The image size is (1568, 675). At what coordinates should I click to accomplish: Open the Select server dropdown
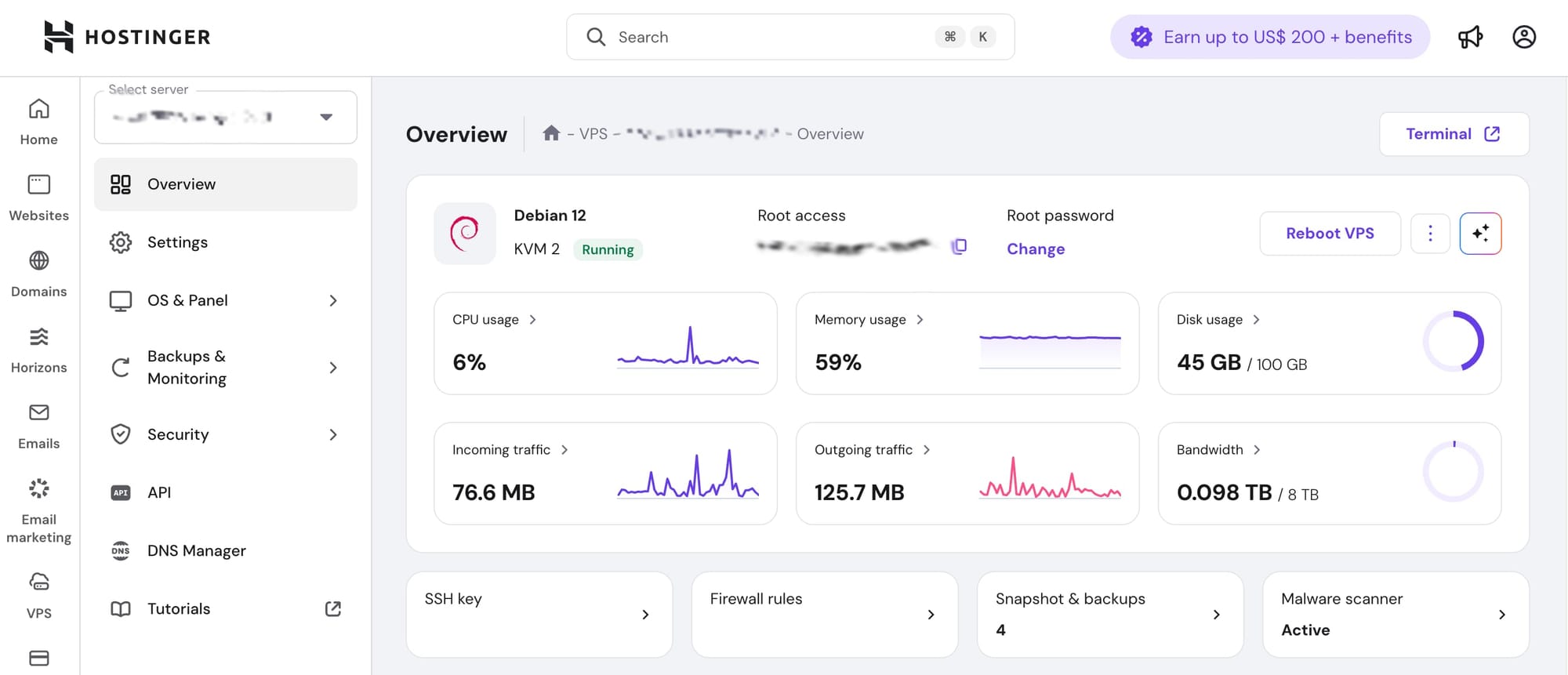click(x=226, y=118)
